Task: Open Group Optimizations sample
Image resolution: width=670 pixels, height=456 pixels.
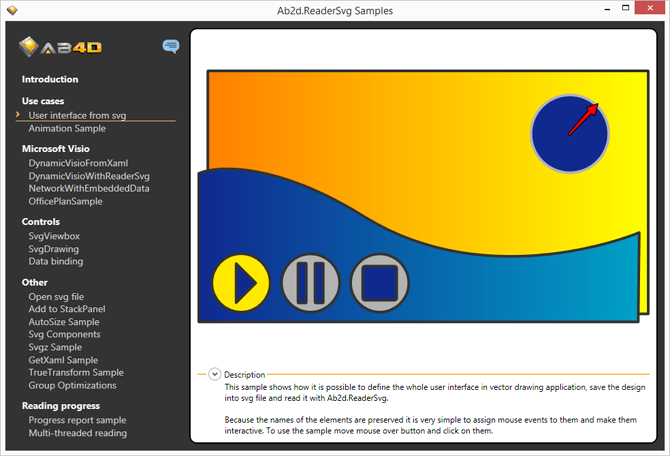Action: (x=72, y=385)
